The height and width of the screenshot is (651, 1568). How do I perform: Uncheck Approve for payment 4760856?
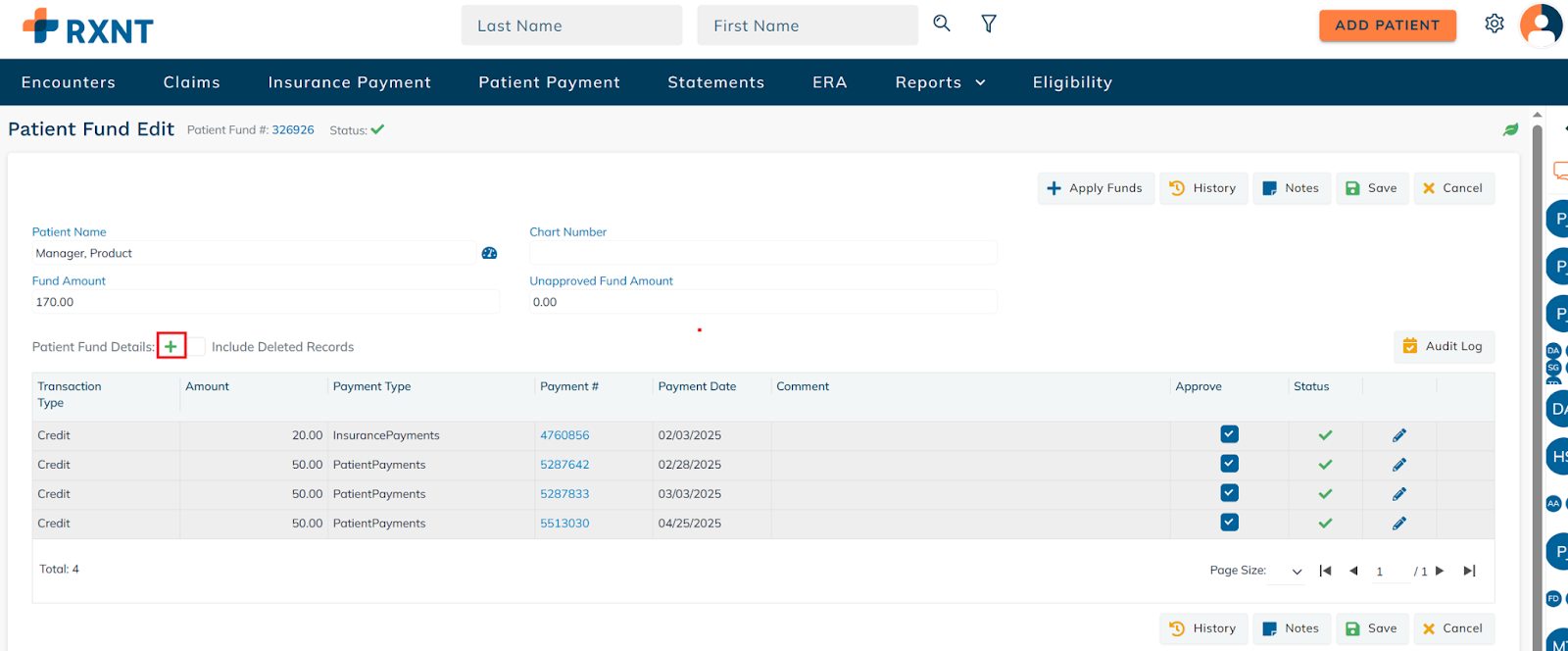[1229, 434]
